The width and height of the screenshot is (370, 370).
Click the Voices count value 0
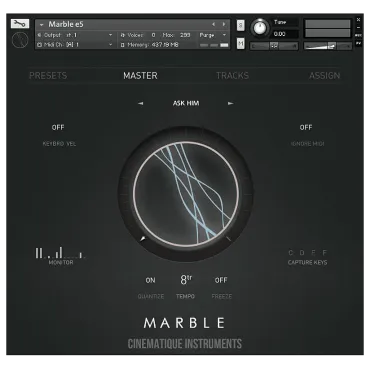click(153, 35)
